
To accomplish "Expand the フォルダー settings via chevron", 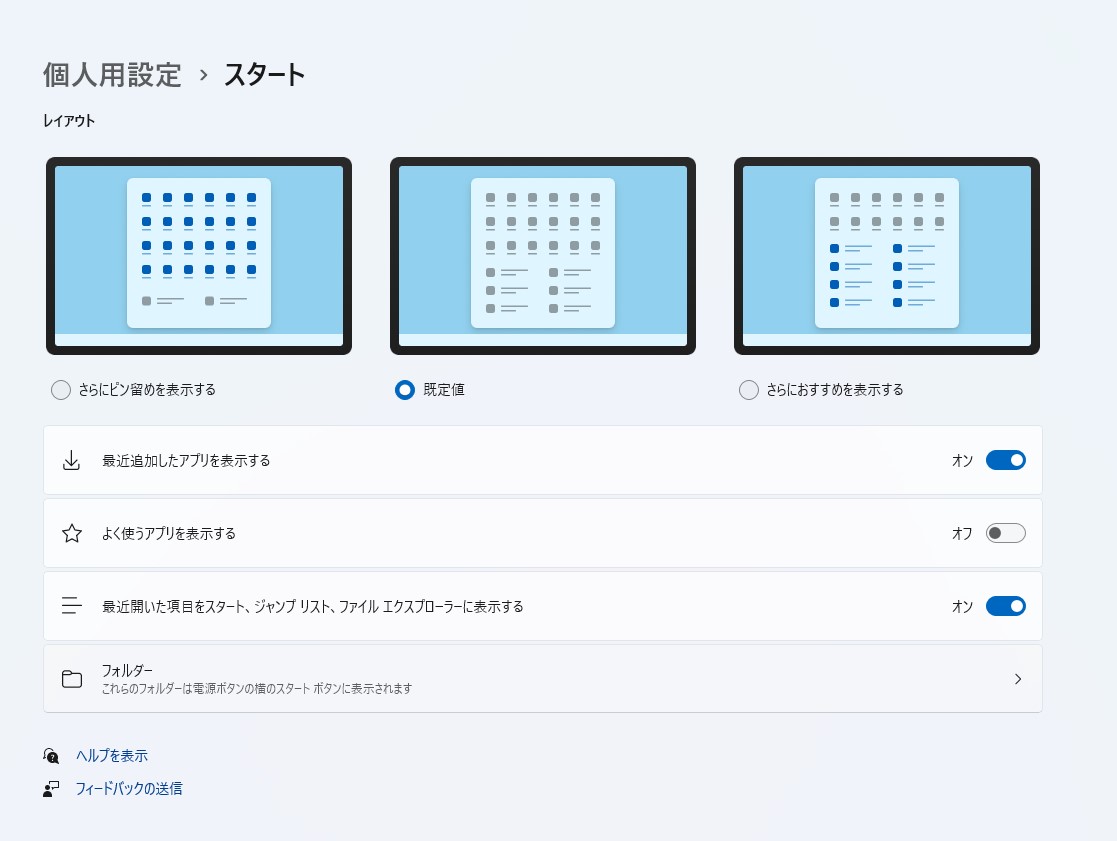I will coord(1018,678).
